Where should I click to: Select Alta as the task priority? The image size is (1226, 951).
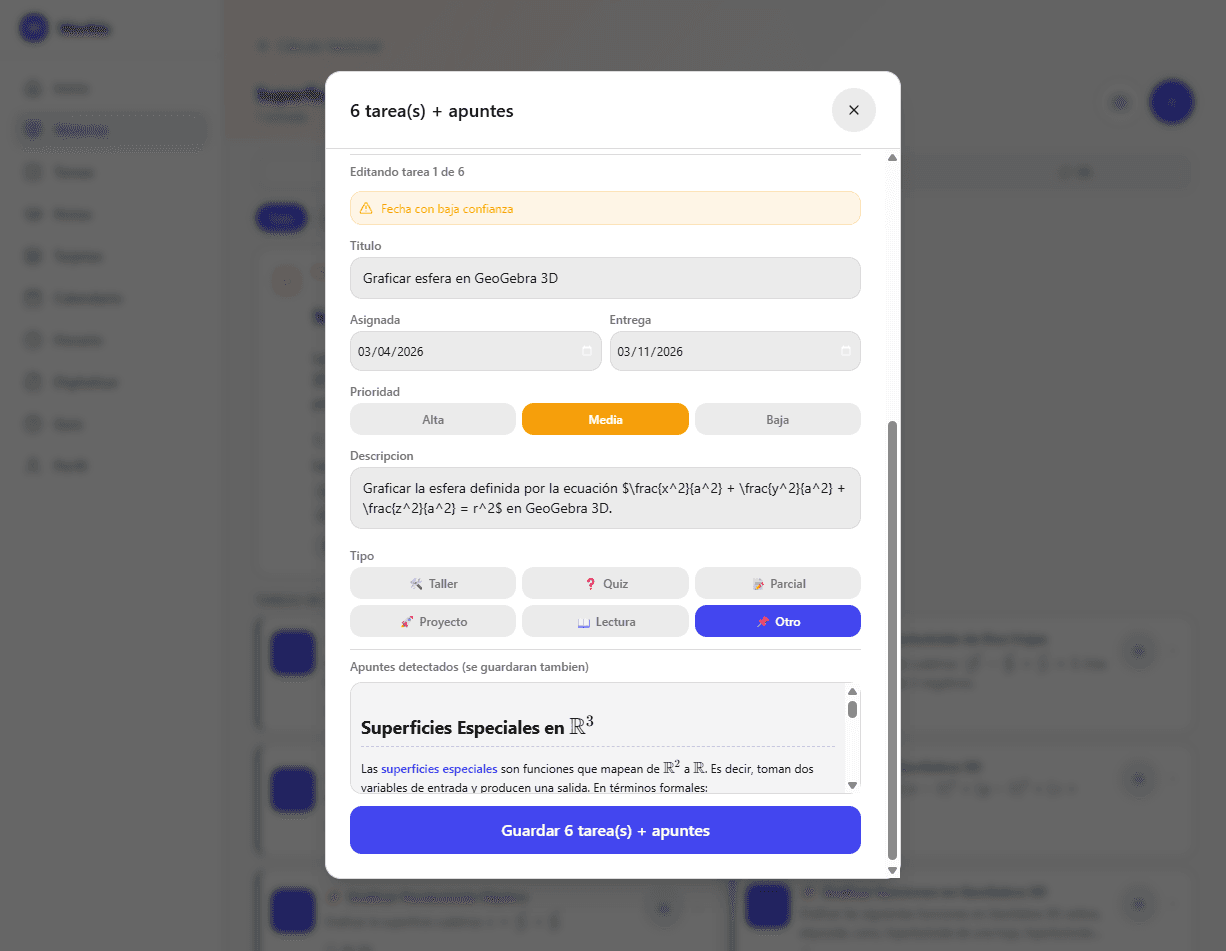pos(432,419)
